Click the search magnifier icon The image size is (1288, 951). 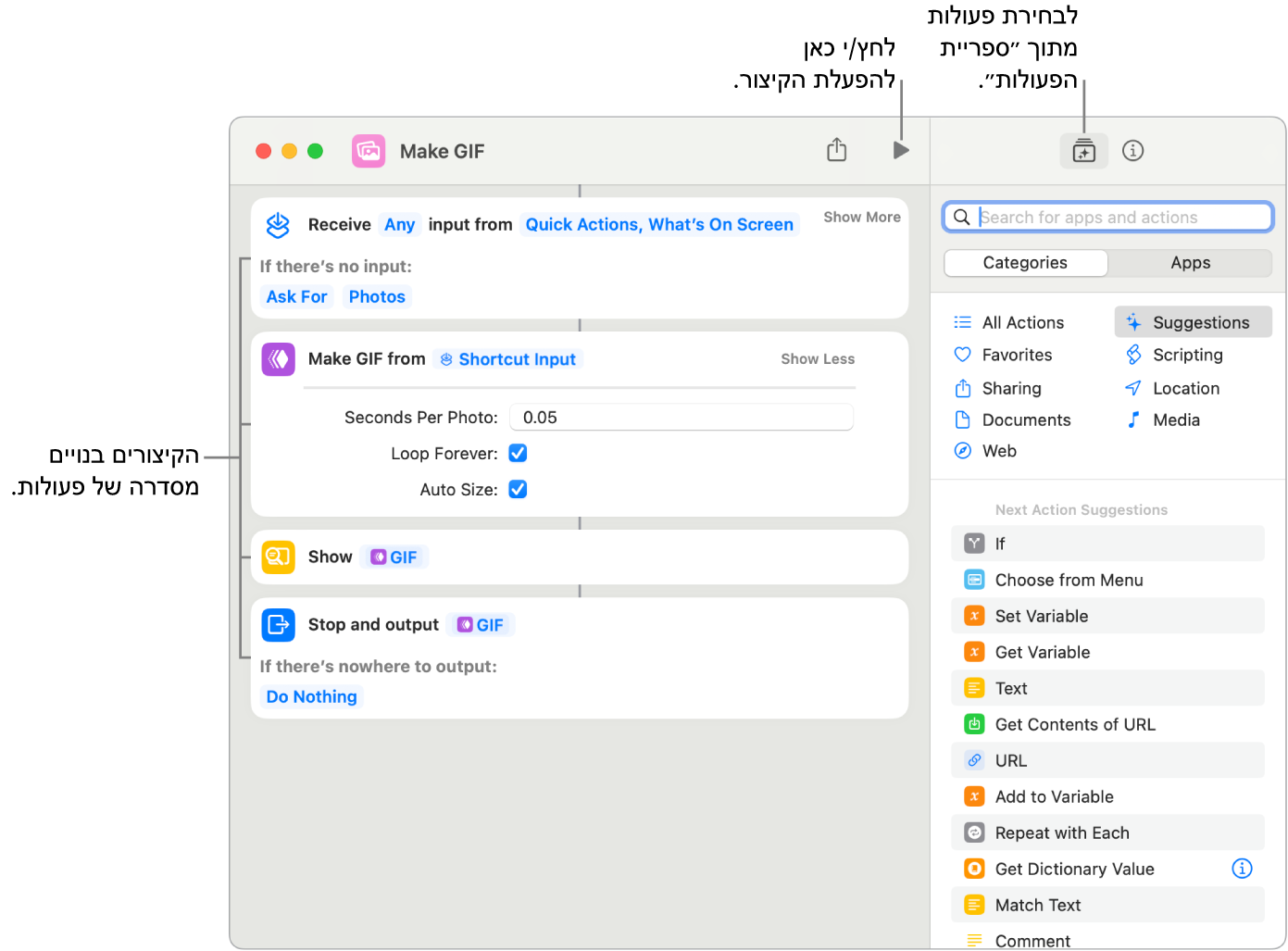(962, 217)
